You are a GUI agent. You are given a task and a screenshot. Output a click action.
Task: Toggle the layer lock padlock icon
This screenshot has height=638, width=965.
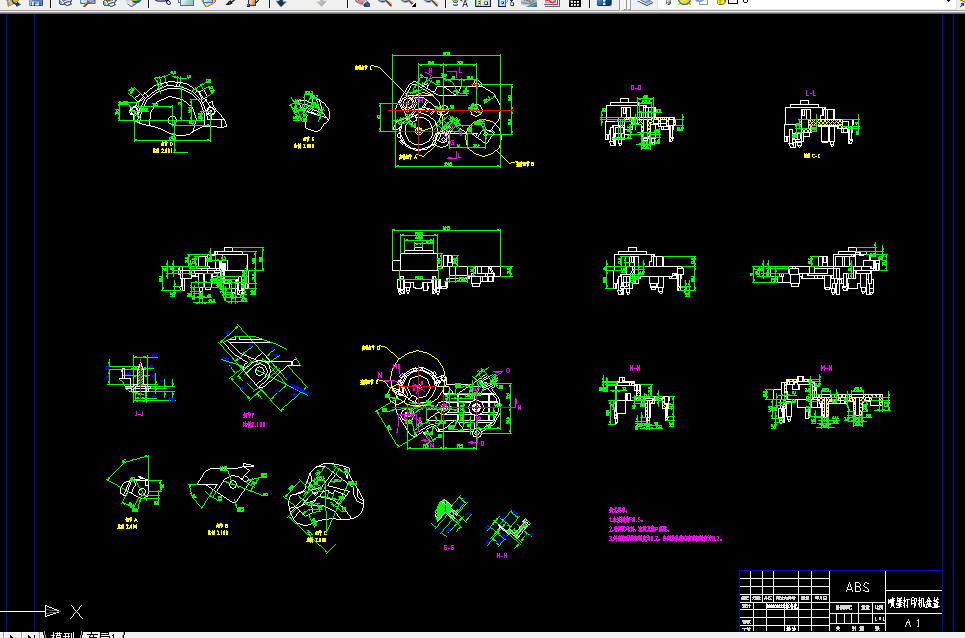721,2
